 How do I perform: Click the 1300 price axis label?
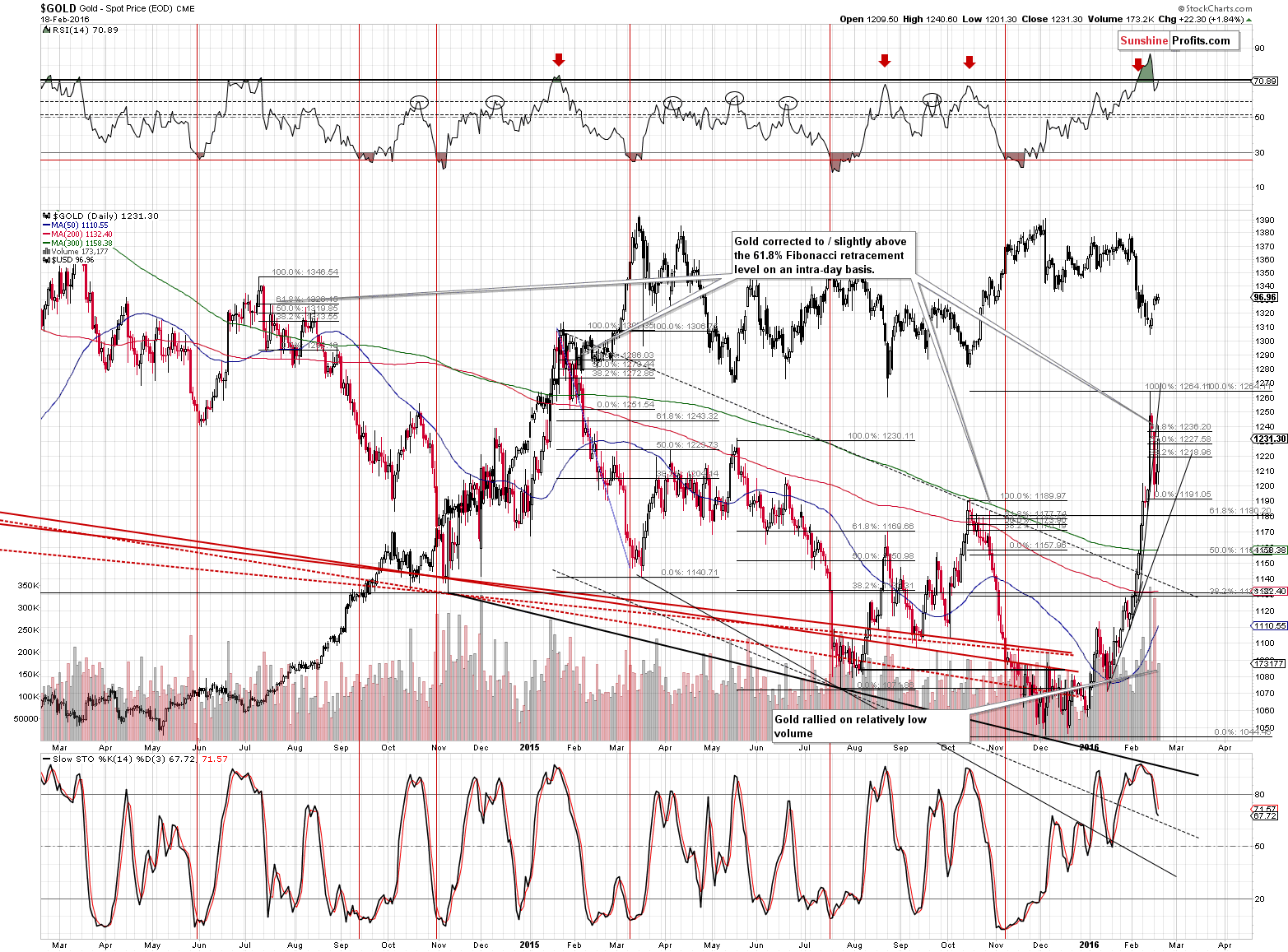click(1264, 341)
